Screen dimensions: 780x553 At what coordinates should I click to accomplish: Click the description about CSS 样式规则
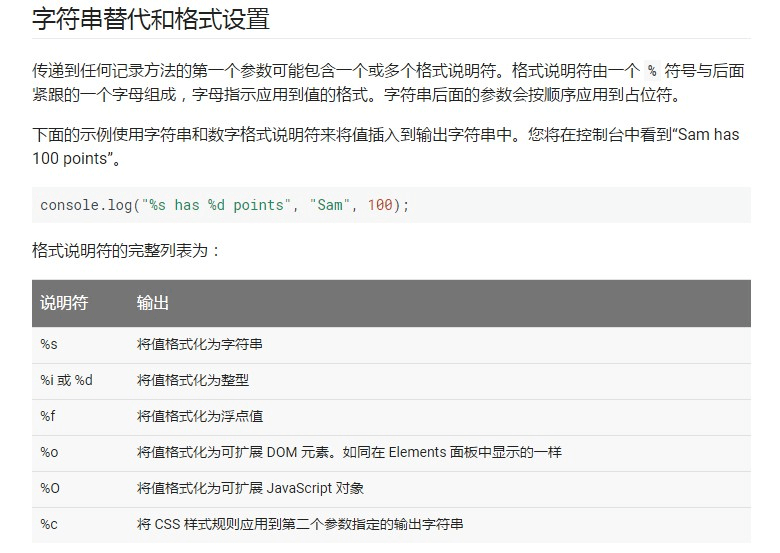(x=300, y=524)
